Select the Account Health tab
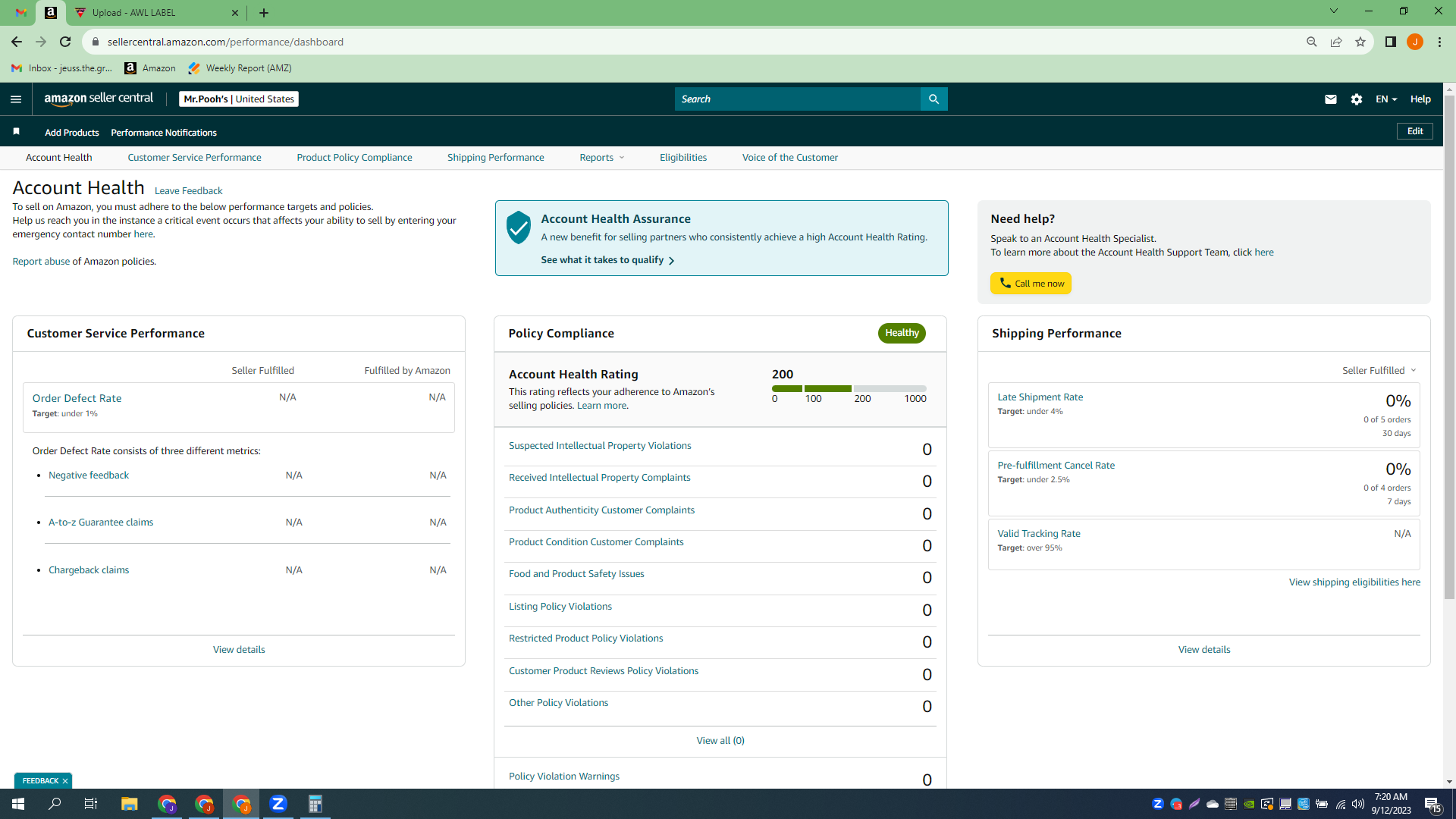This screenshot has height=819, width=1456. coord(59,158)
